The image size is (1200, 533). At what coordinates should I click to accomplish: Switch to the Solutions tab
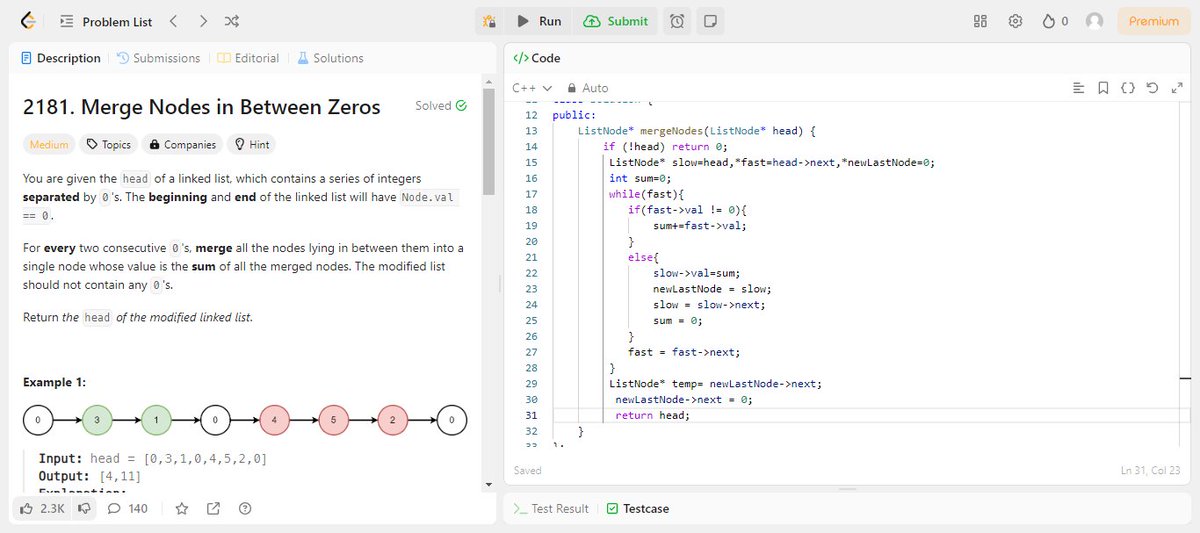(x=330, y=58)
